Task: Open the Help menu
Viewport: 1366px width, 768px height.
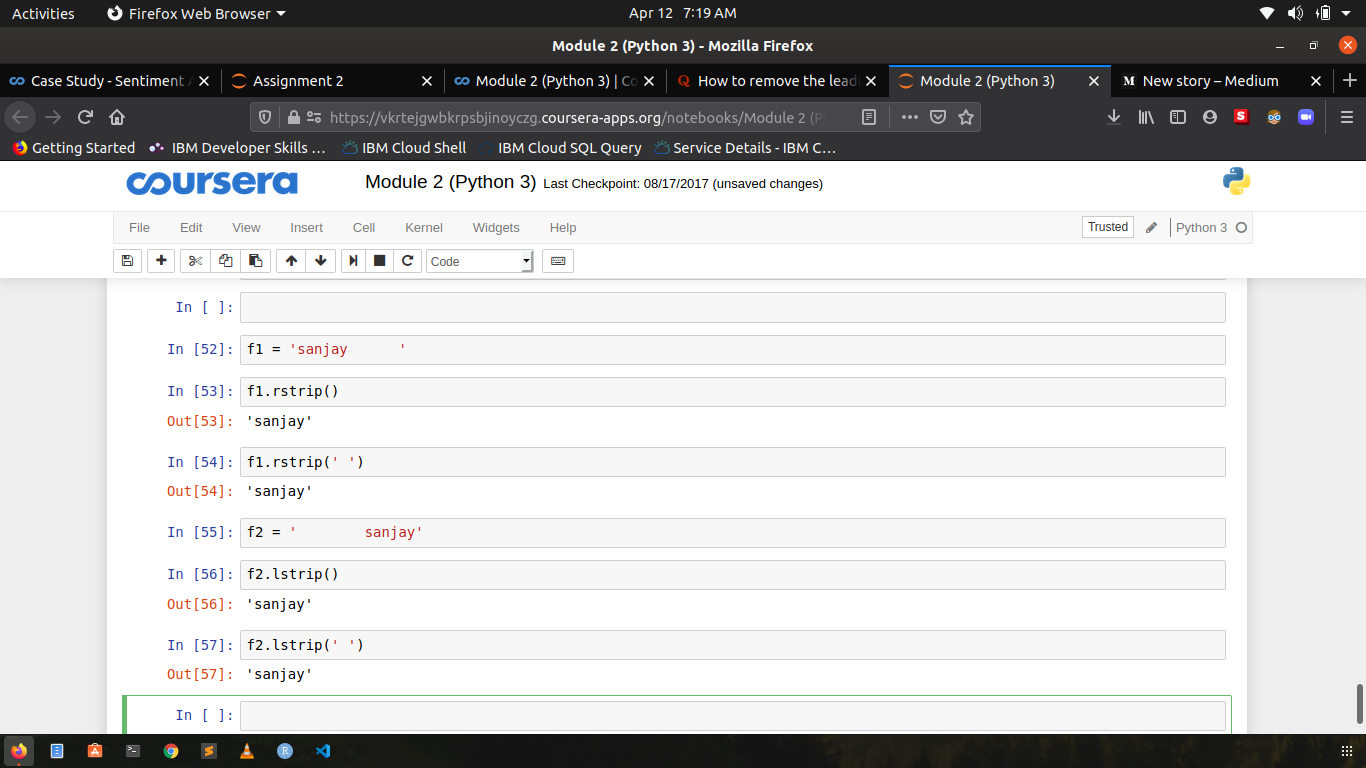Action: coord(563,228)
